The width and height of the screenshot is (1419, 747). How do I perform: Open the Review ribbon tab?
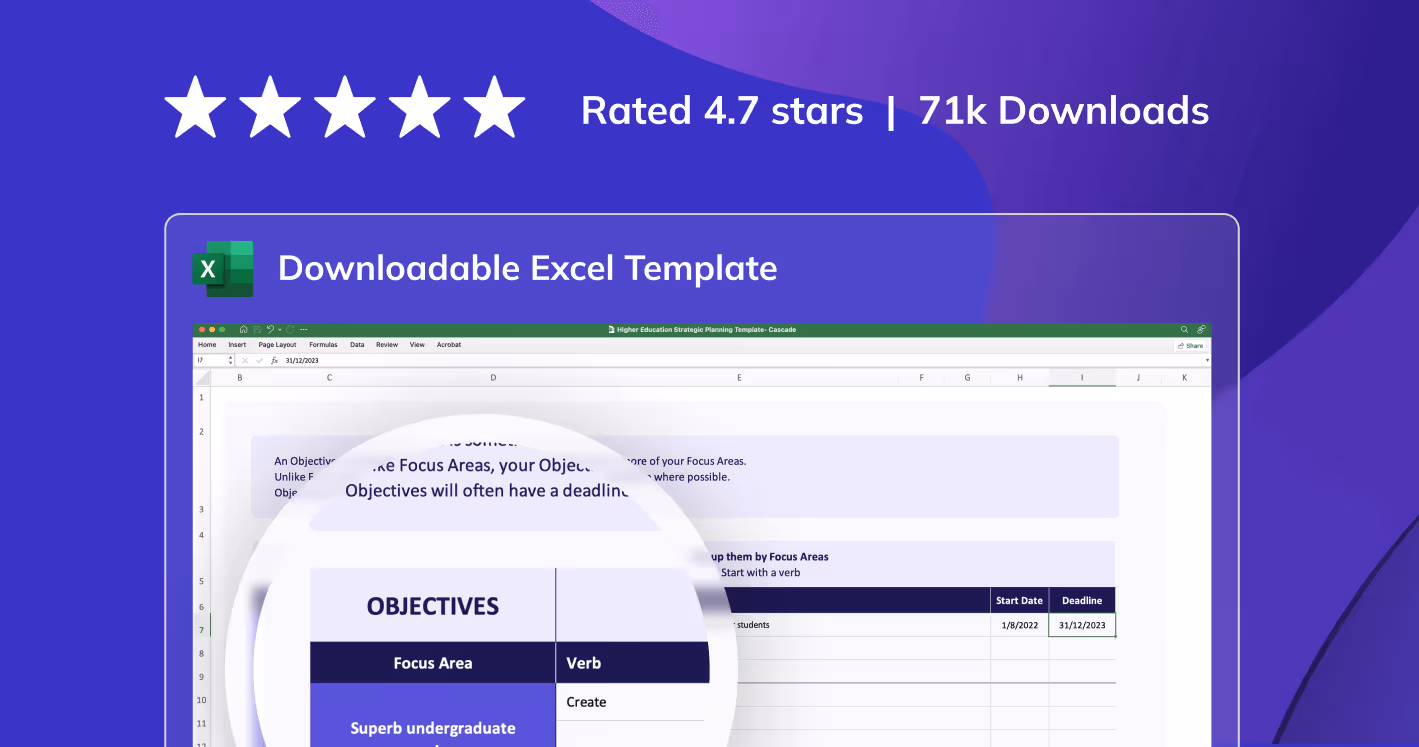click(x=387, y=345)
